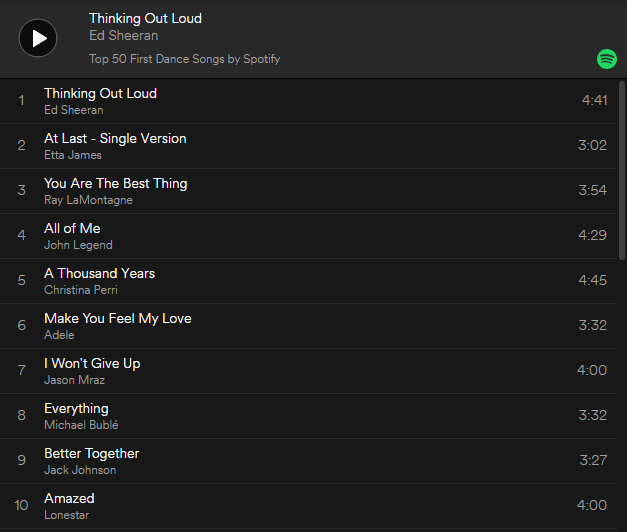Click Jason Mraz artist name under track 7
The image size is (627, 532).
coord(74,380)
